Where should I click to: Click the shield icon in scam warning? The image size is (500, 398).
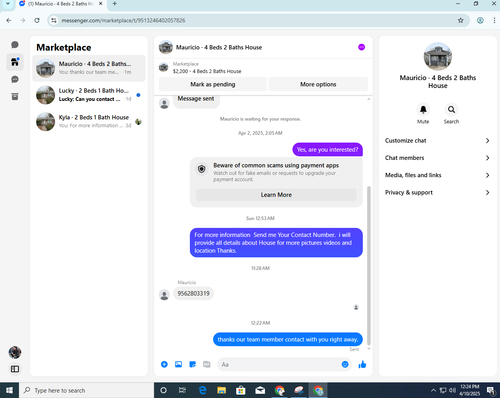coord(202,169)
